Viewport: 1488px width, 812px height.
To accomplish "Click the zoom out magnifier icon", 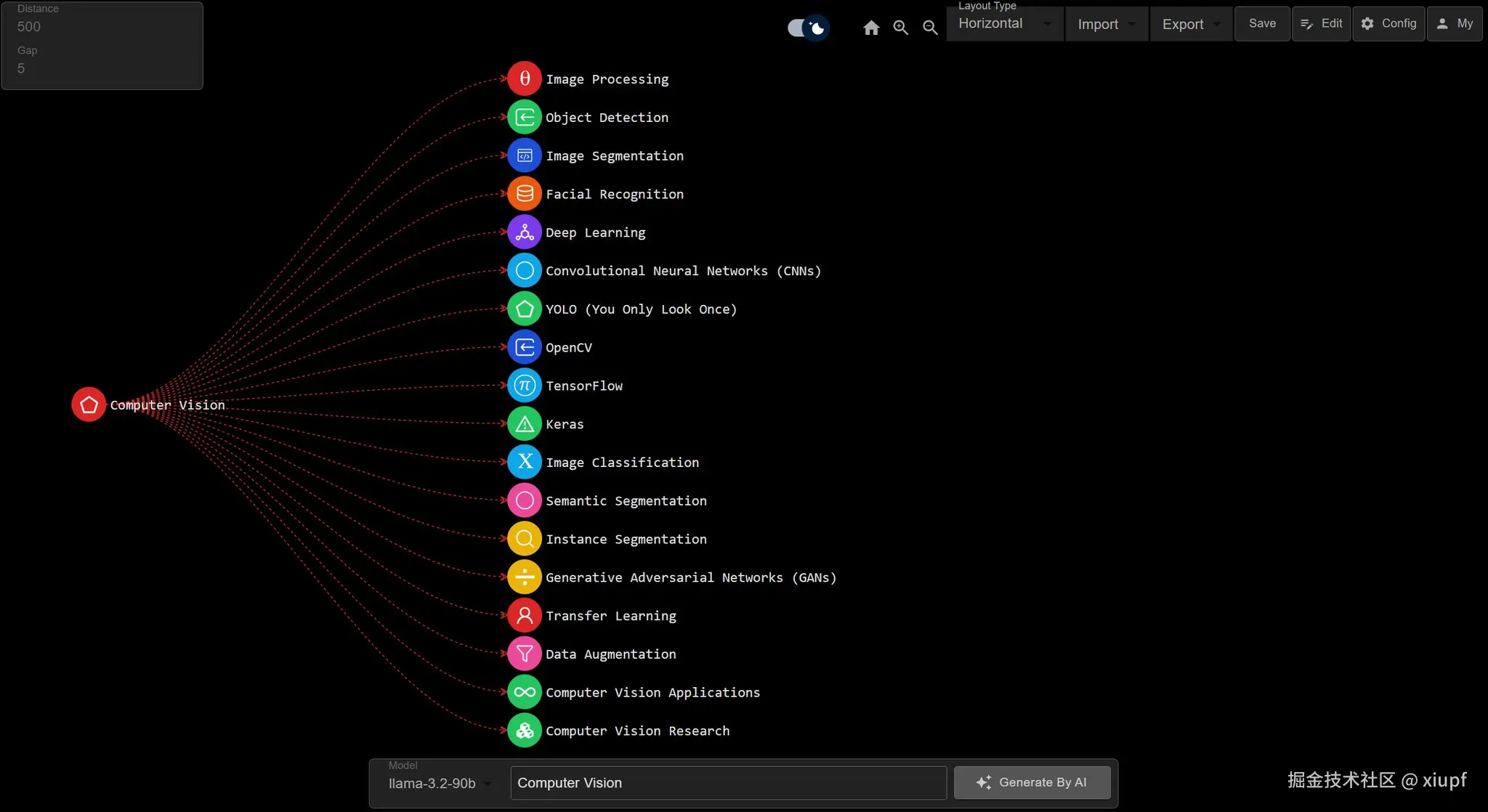I will click(929, 28).
